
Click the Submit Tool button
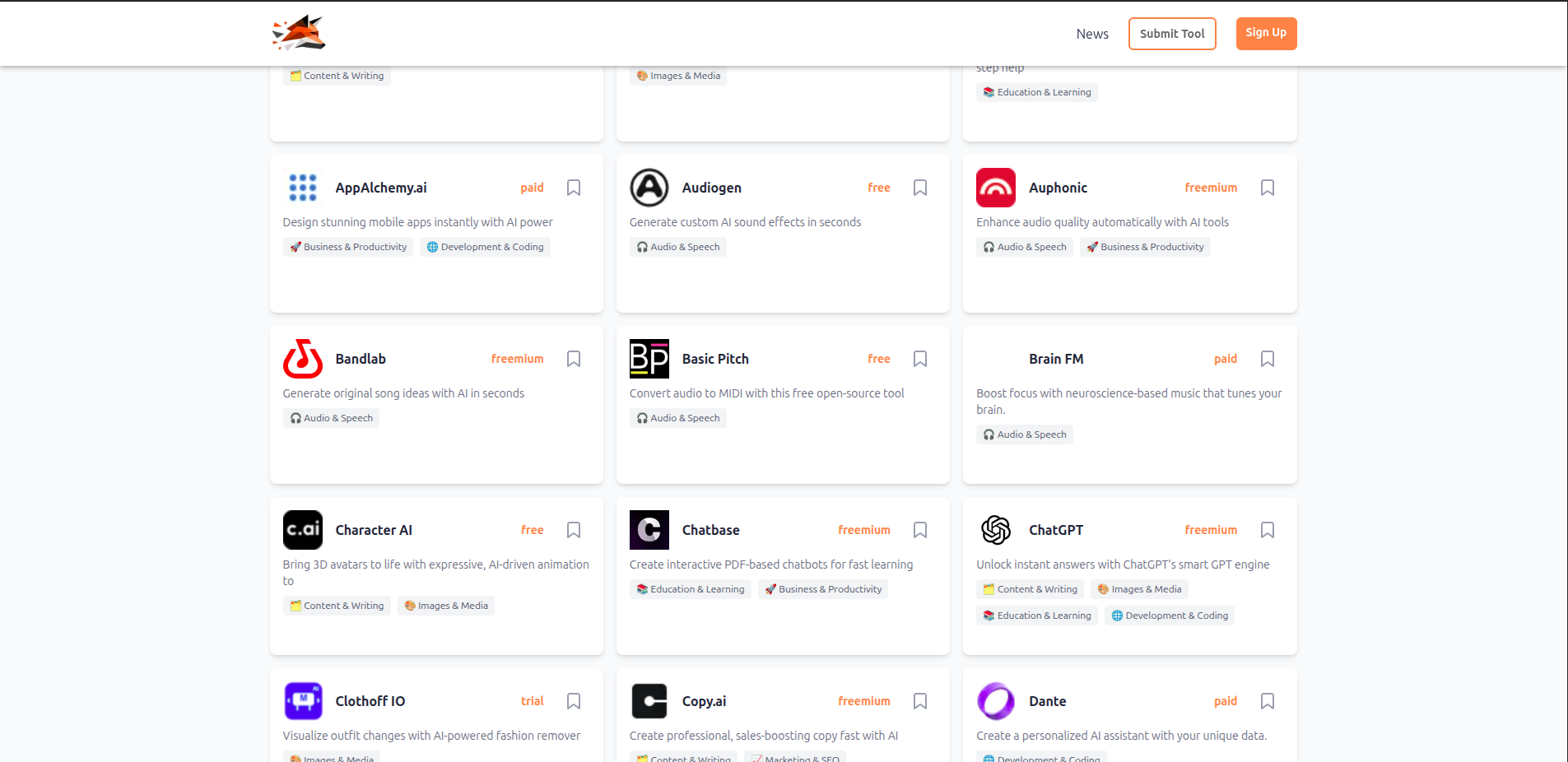point(1172,34)
